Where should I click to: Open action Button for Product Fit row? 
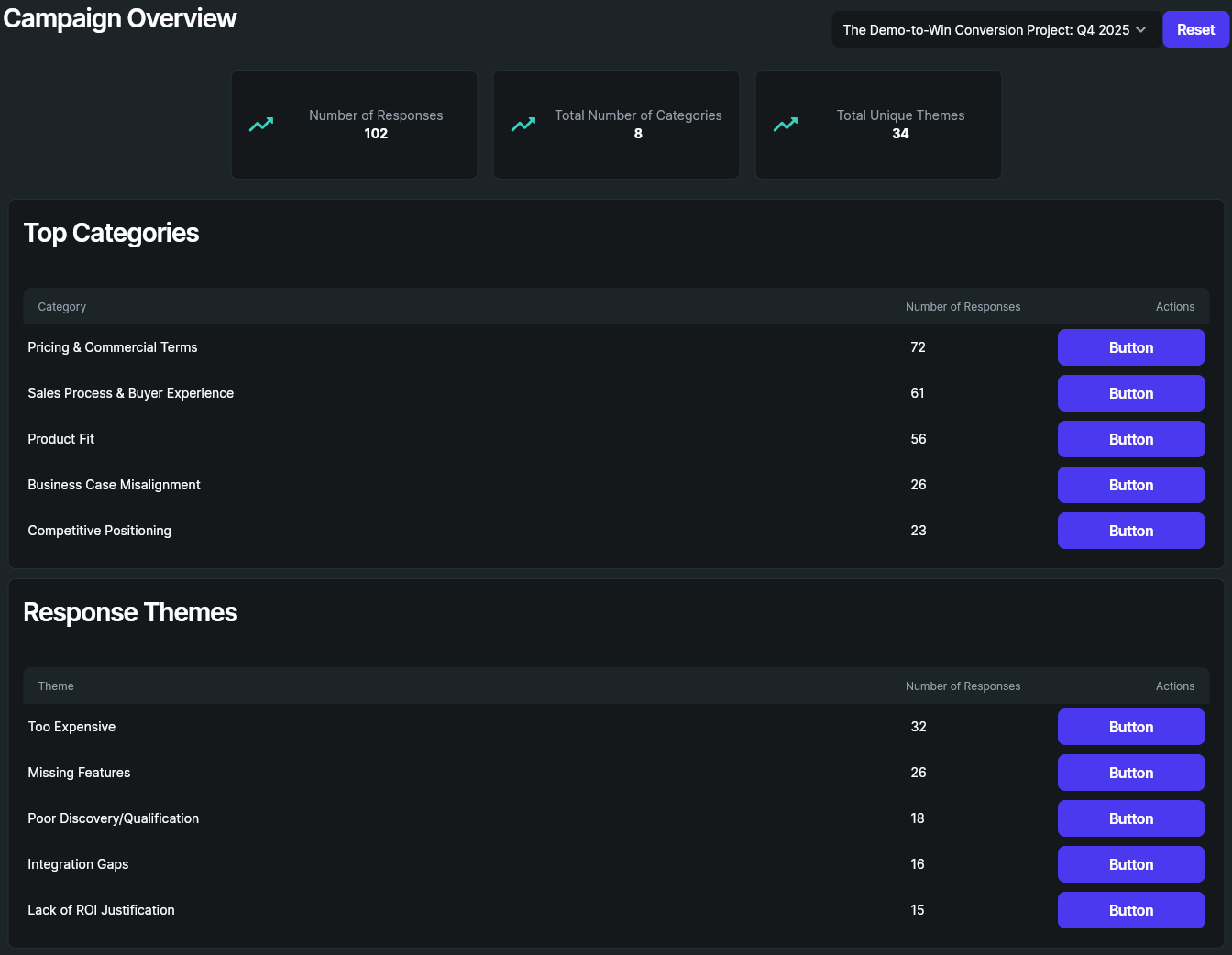pos(1130,439)
